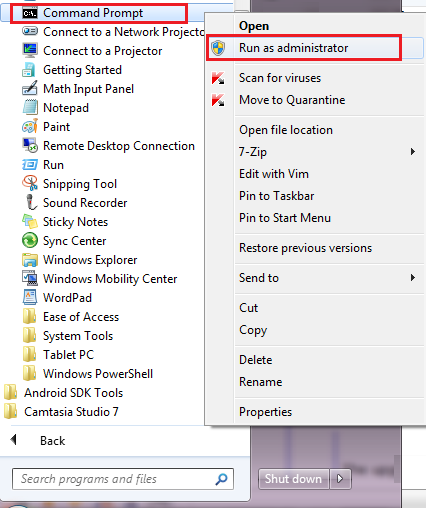Click the Remote Desktop Connection icon
Screen dimensions: 426x508
30,146
